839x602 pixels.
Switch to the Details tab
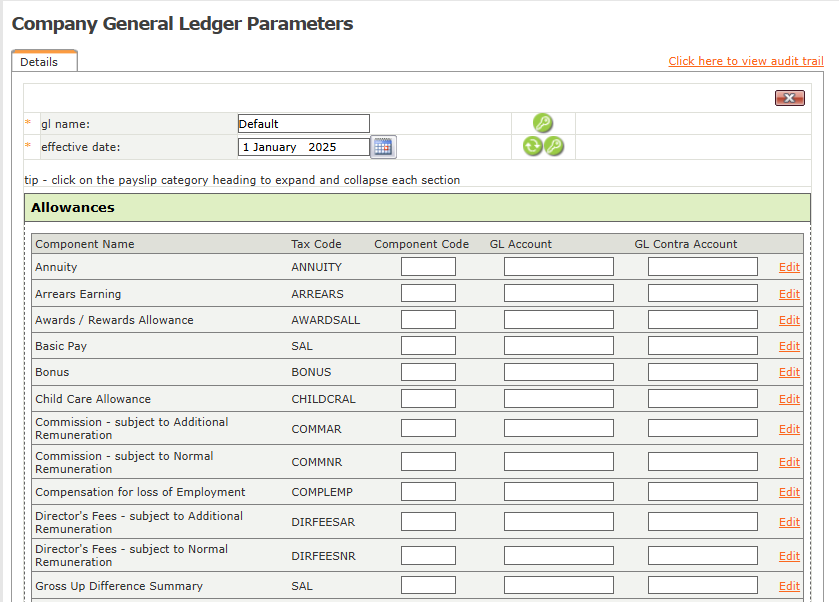40,62
